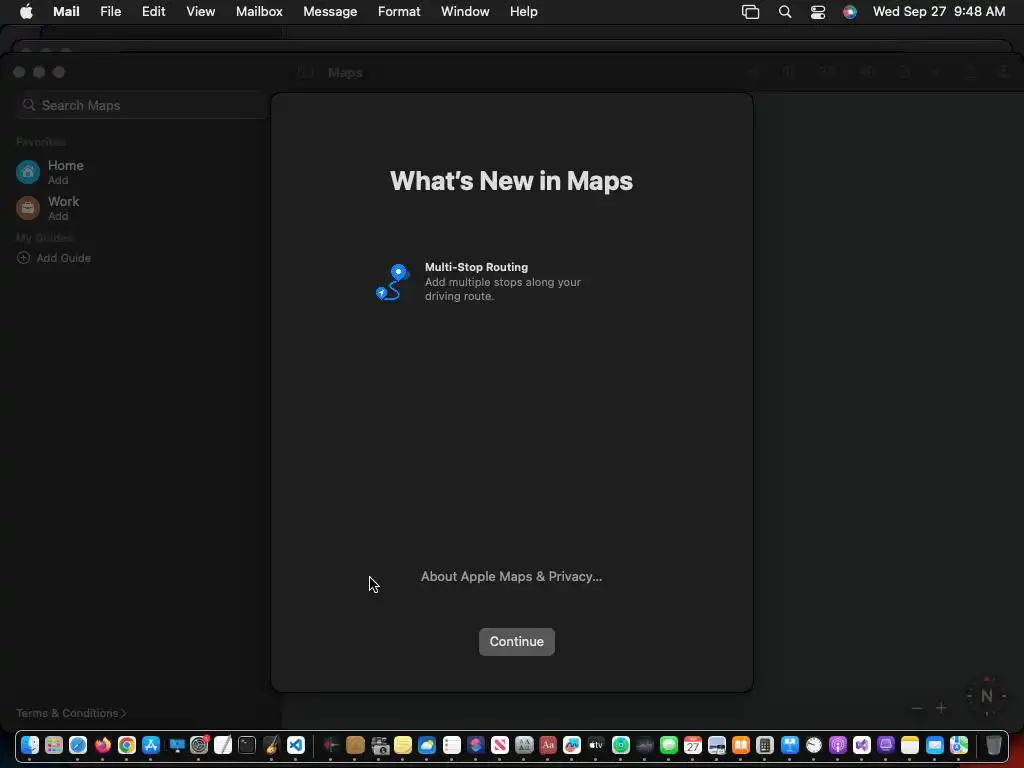Screen dimensions: 1024x768
Task: Click the Add Guide plus icon
Action: (x=23, y=257)
